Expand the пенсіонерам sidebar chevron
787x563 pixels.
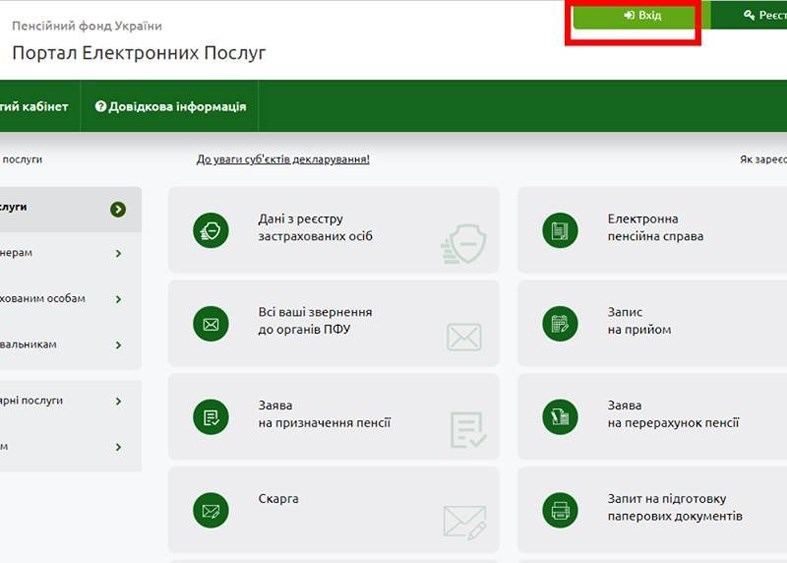[x=118, y=253]
